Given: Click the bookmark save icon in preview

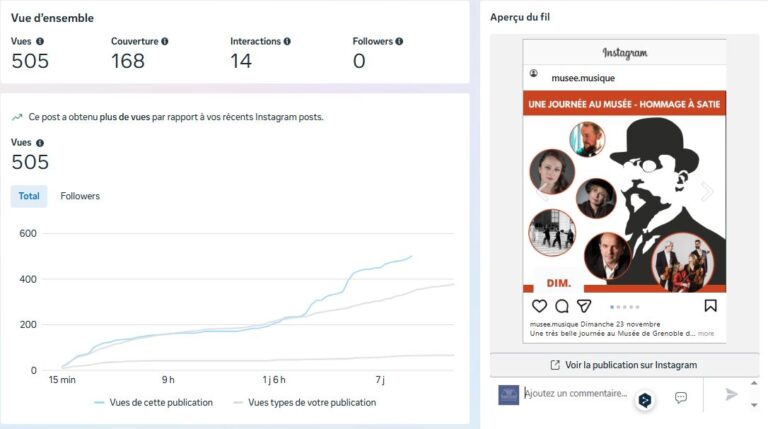Looking at the screenshot, I should (x=710, y=306).
